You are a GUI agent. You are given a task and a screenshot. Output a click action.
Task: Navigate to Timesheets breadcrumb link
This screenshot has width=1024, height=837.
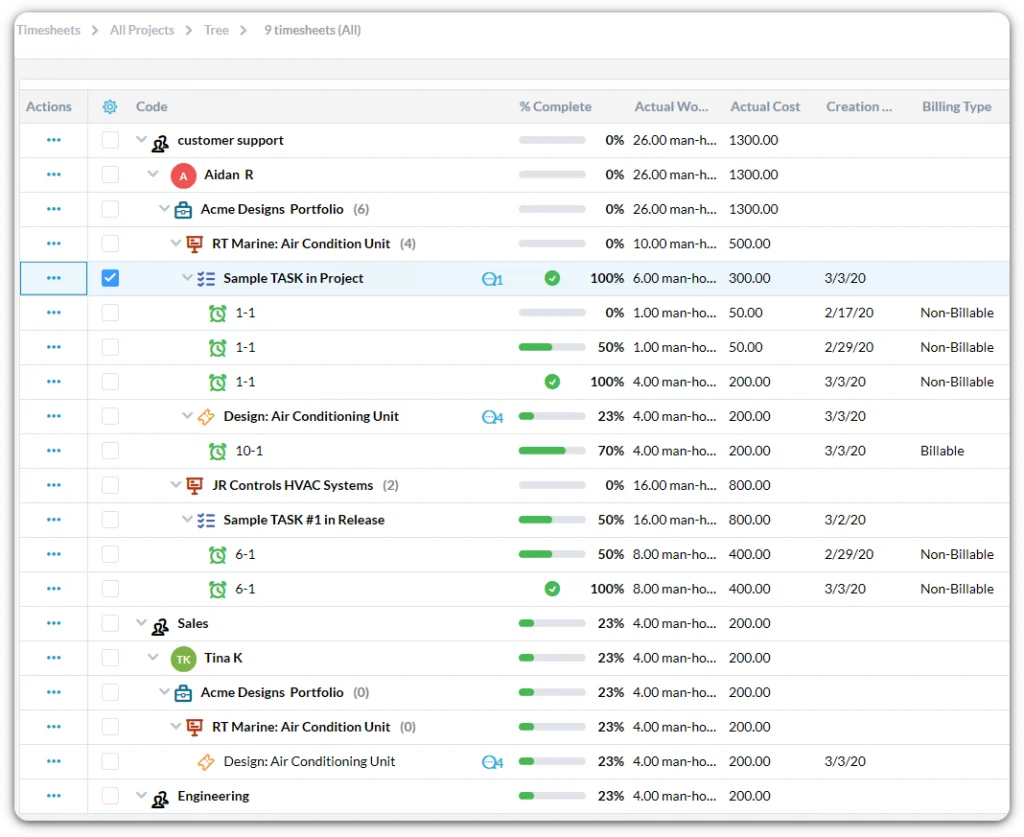[48, 30]
